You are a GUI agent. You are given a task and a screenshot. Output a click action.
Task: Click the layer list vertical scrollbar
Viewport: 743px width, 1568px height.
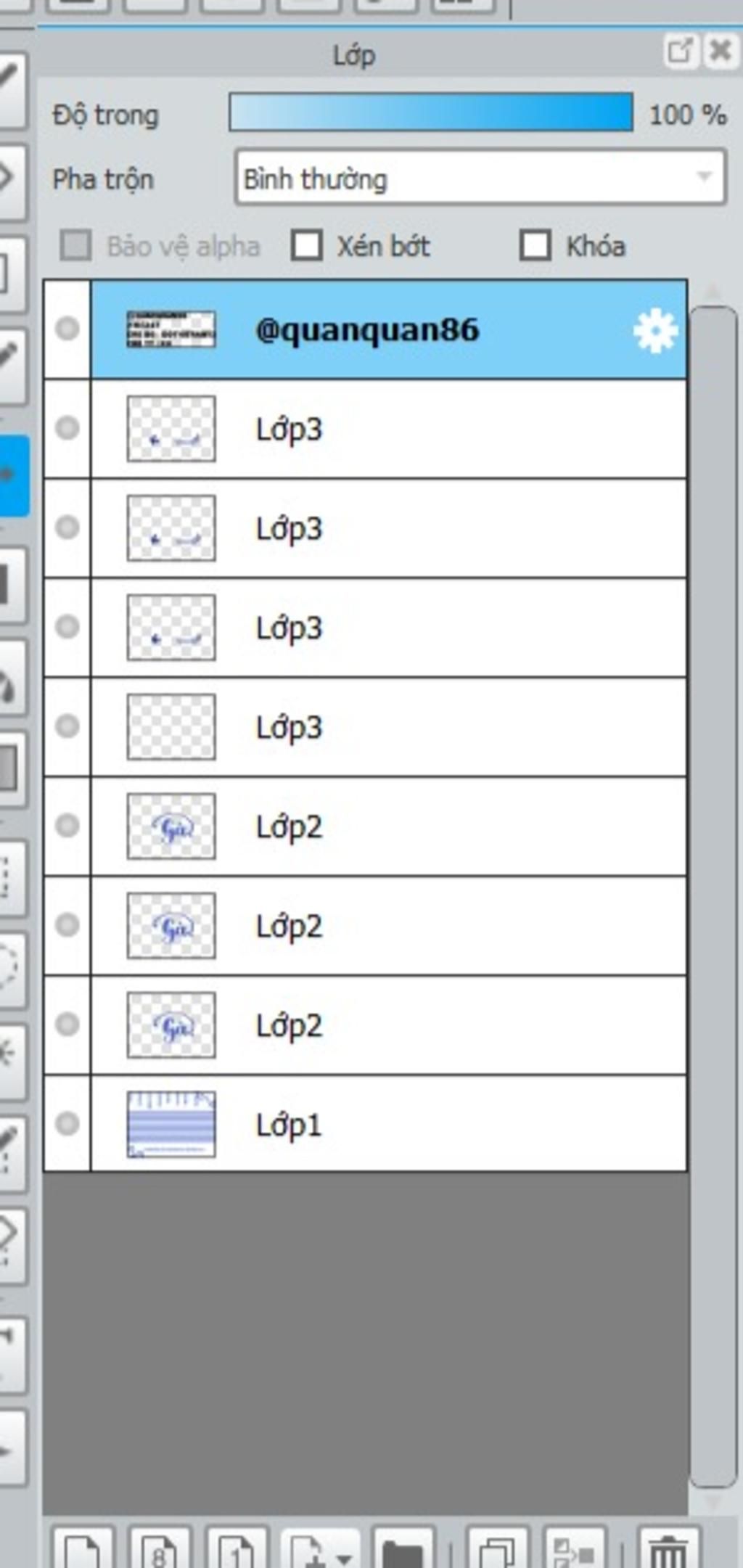[x=713, y=871]
